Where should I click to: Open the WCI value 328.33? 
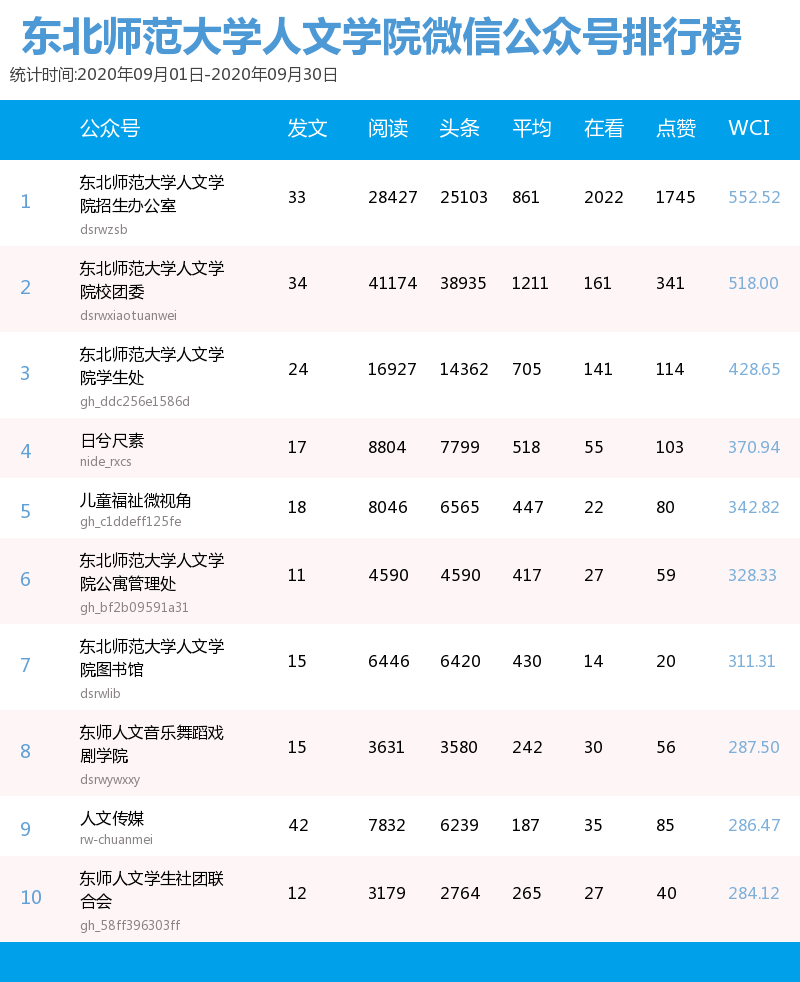(x=752, y=575)
